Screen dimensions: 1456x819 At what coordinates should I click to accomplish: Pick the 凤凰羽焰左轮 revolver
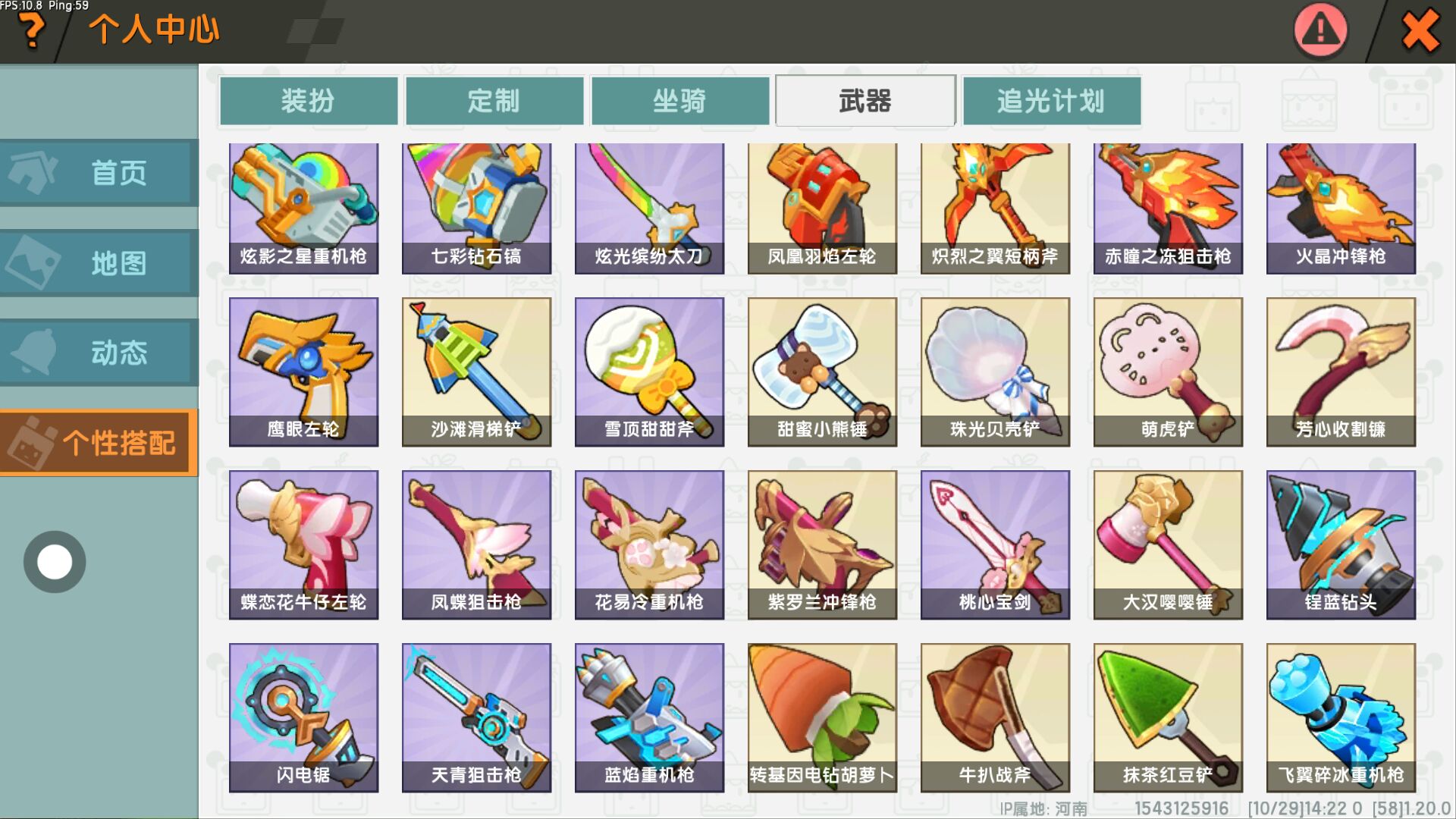click(822, 209)
